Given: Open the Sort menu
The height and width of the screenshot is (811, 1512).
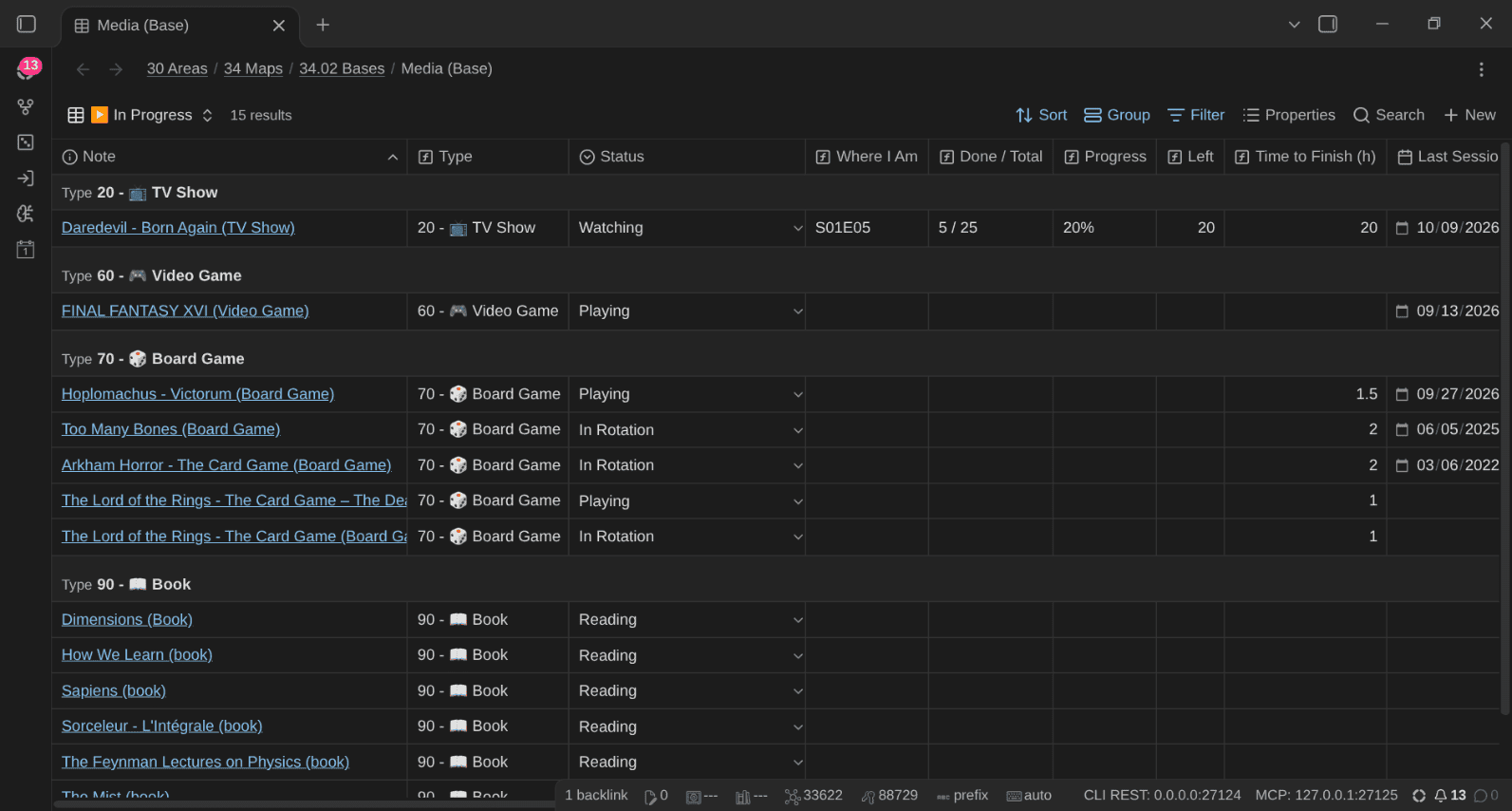Looking at the screenshot, I should pyautogui.click(x=1041, y=115).
